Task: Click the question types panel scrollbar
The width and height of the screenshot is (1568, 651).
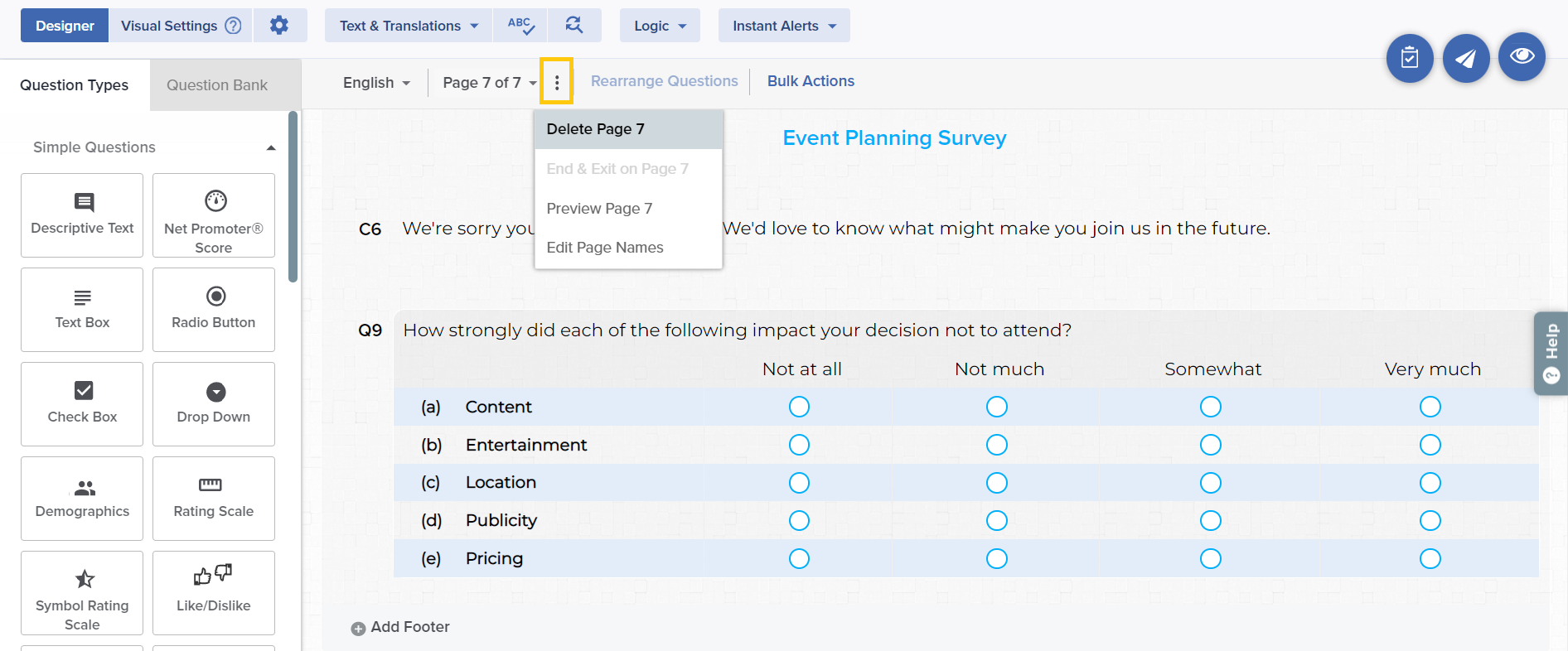Action: click(x=293, y=197)
